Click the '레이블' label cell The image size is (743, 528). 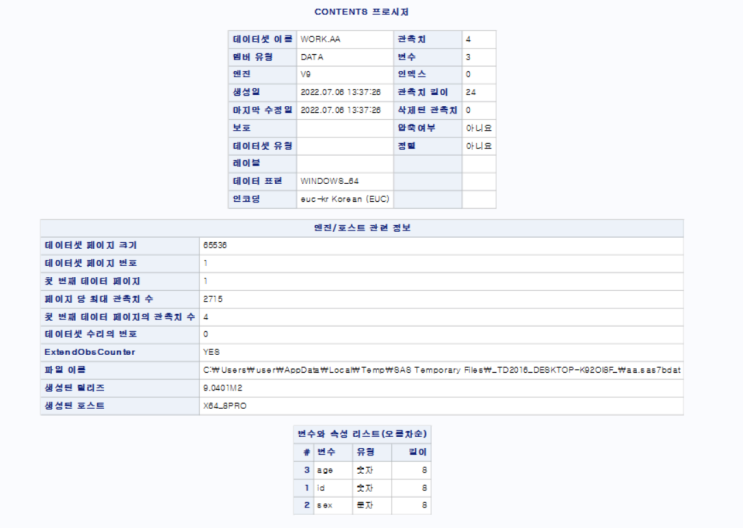[263, 164]
